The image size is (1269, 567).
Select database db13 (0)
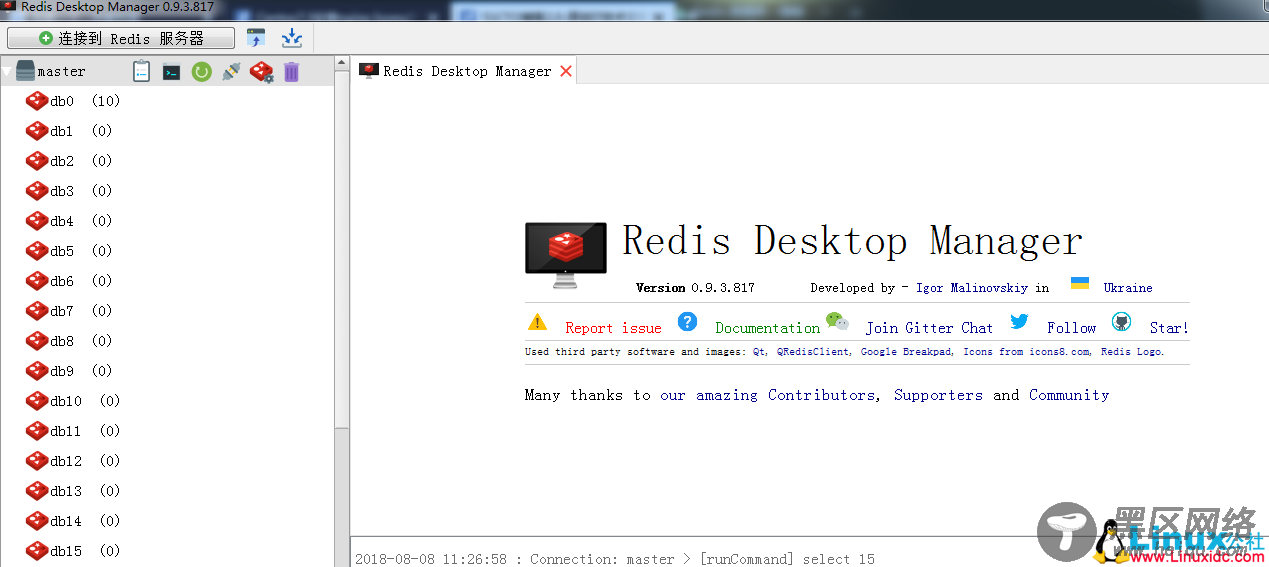pyautogui.click(x=73, y=491)
